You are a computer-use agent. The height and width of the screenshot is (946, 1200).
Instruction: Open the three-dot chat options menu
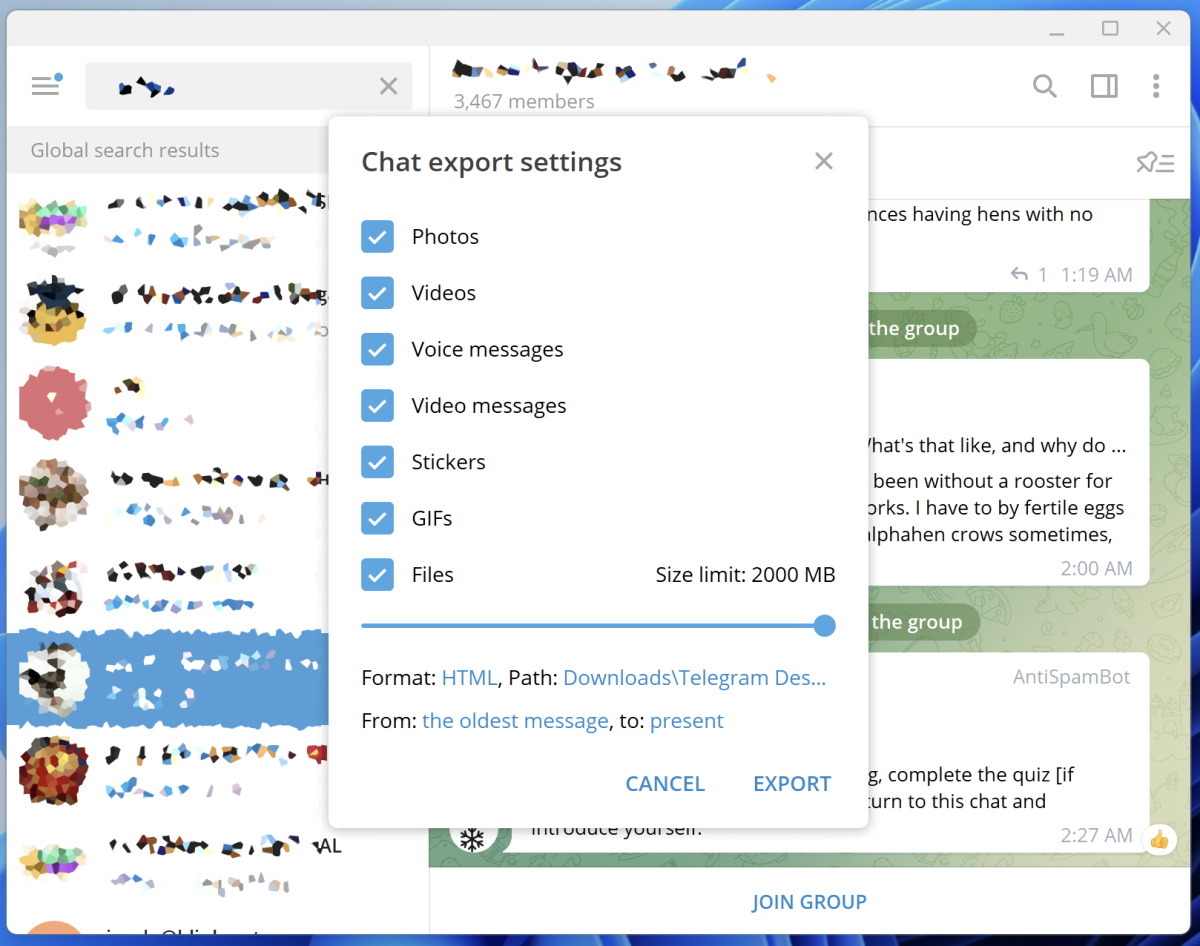coord(1156,86)
